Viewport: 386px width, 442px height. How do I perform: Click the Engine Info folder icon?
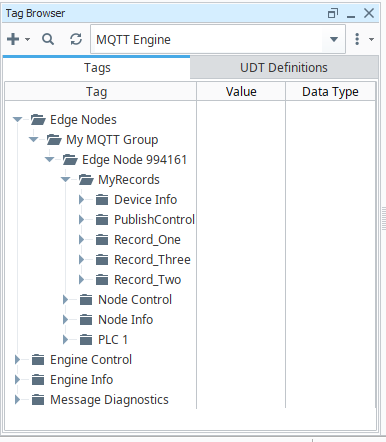coord(38,379)
